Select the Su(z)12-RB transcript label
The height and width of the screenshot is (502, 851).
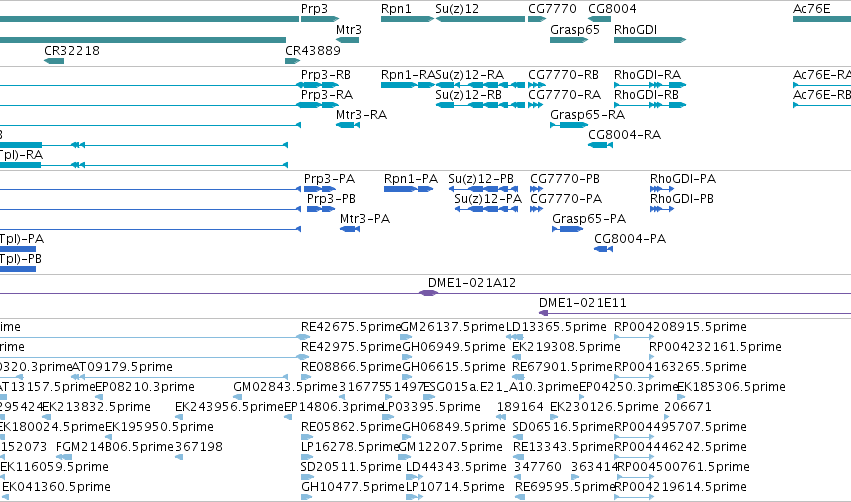point(468,95)
